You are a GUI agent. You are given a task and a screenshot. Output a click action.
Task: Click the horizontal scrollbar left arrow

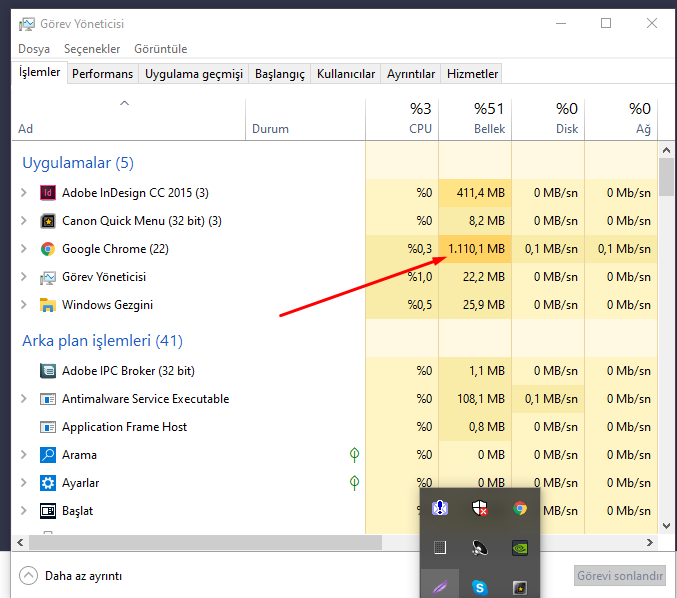[x=20, y=542]
